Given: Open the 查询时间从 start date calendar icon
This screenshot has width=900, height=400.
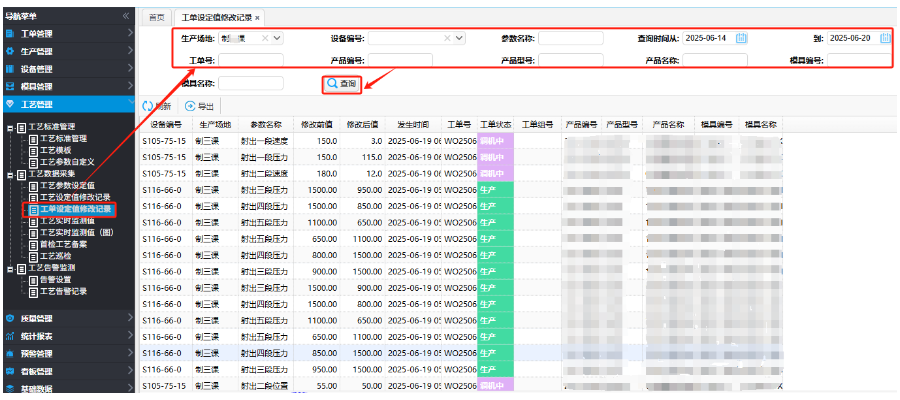Looking at the screenshot, I should click(x=741, y=38).
